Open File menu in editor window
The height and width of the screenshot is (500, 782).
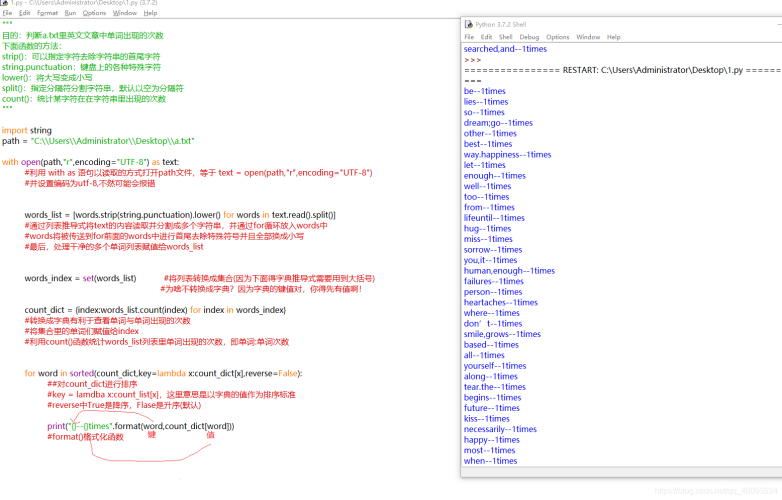pyautogui.click(x=7, y=13)
